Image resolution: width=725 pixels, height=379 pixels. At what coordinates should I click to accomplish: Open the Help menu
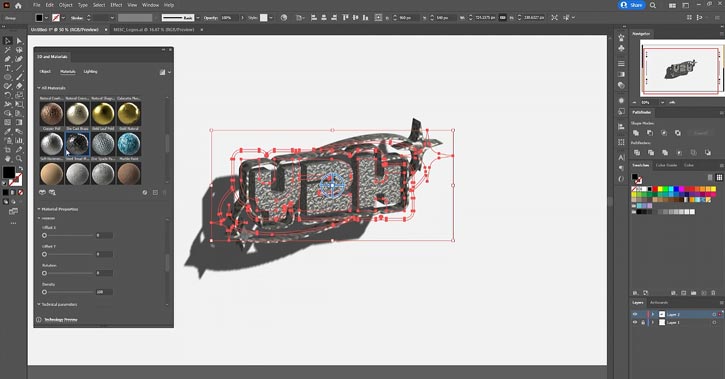169,5
